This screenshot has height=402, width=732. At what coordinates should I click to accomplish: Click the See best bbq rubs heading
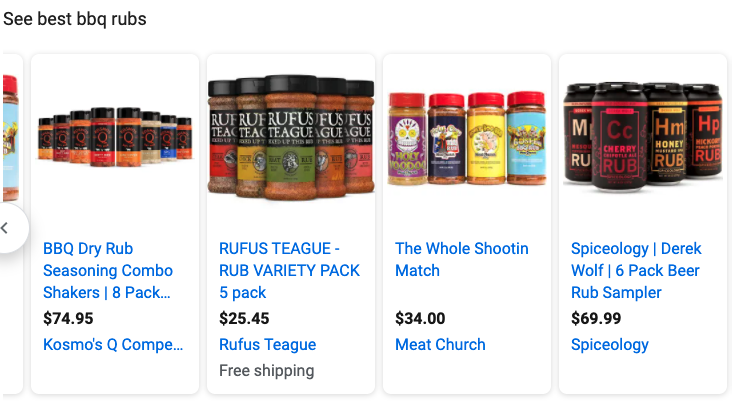coord(75,19)
